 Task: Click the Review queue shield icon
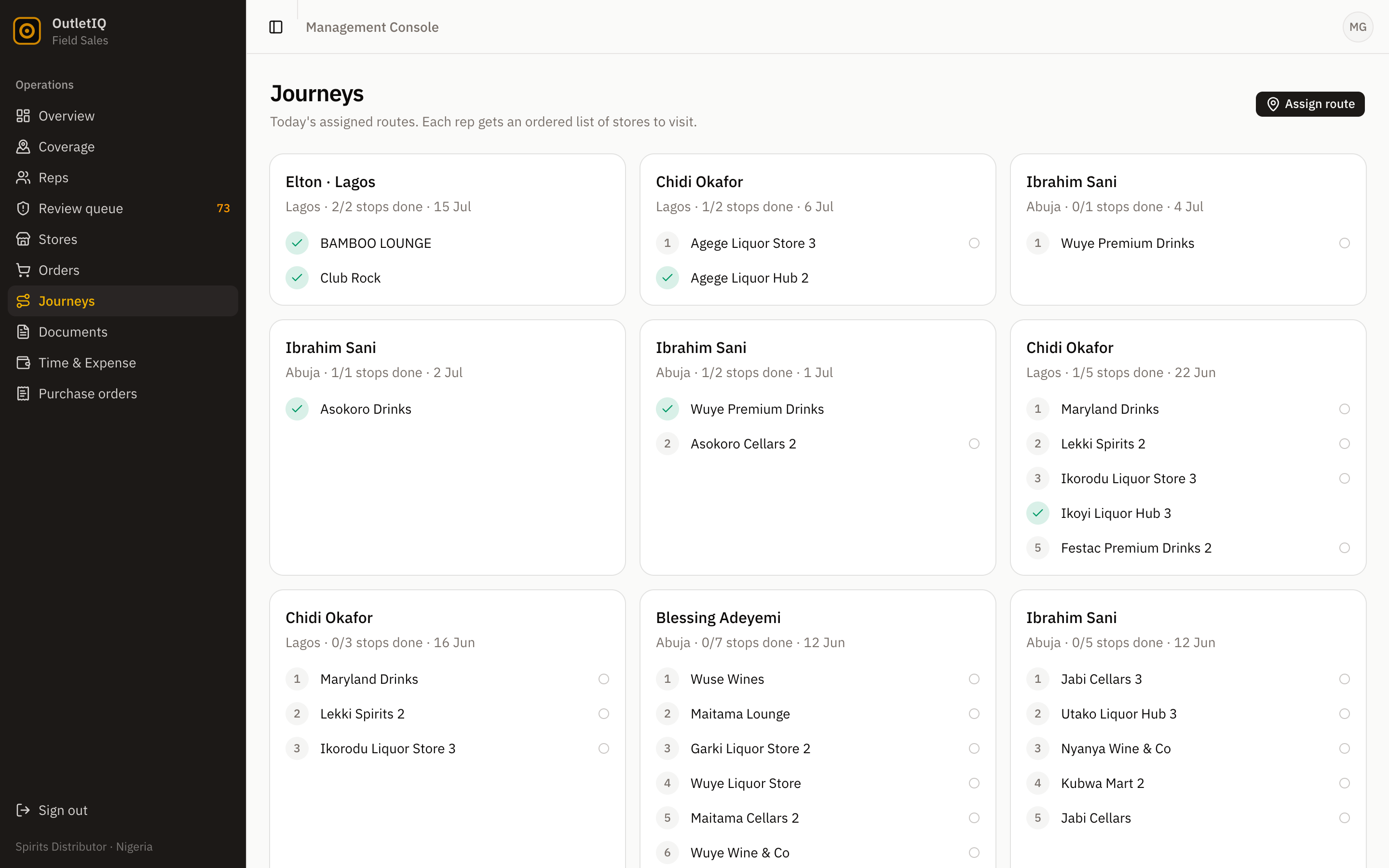[23, 208]
